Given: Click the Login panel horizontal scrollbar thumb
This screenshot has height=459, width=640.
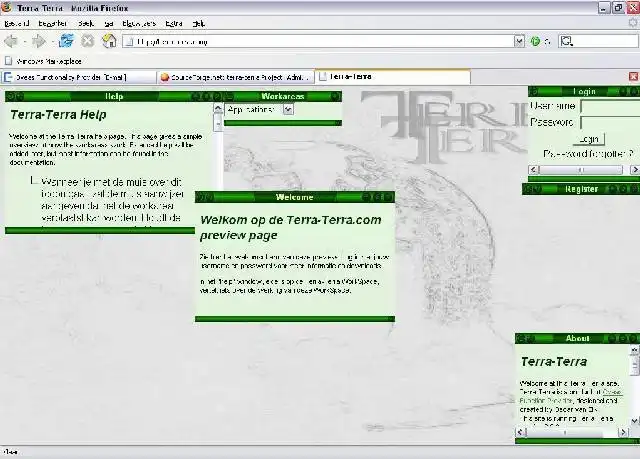Looking at the screenshot, I should coord(581,169).
